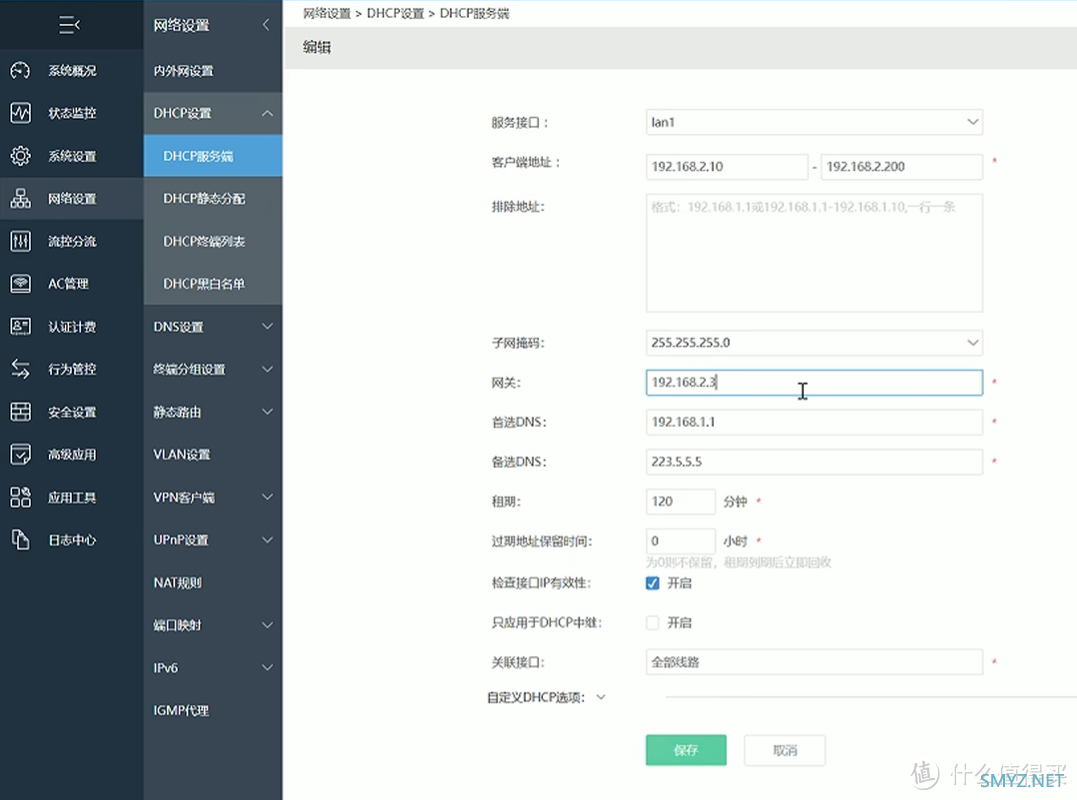Click the 关联接口 全部线路 field

point(814,662)
